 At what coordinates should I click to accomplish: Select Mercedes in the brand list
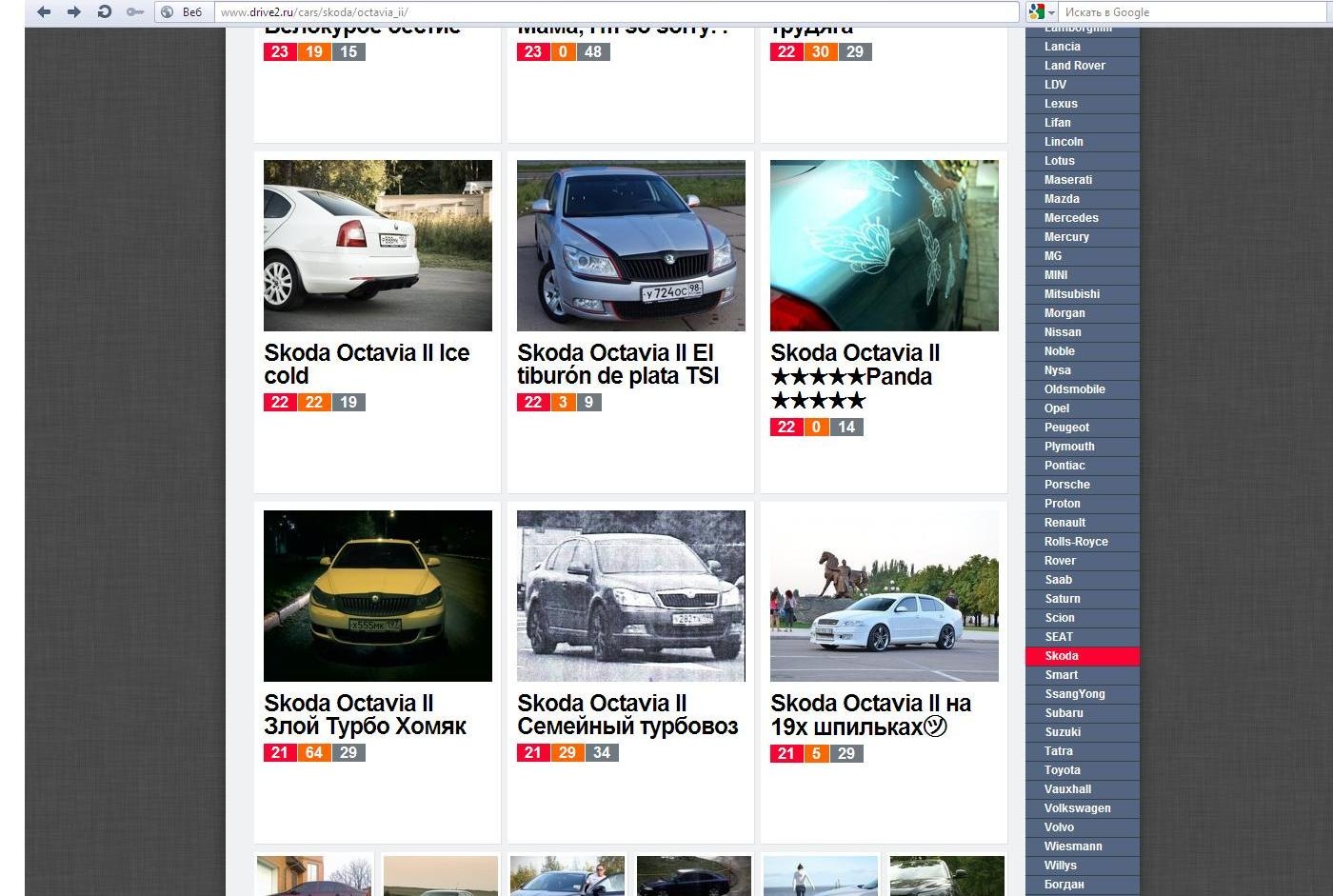[1083, 218]
